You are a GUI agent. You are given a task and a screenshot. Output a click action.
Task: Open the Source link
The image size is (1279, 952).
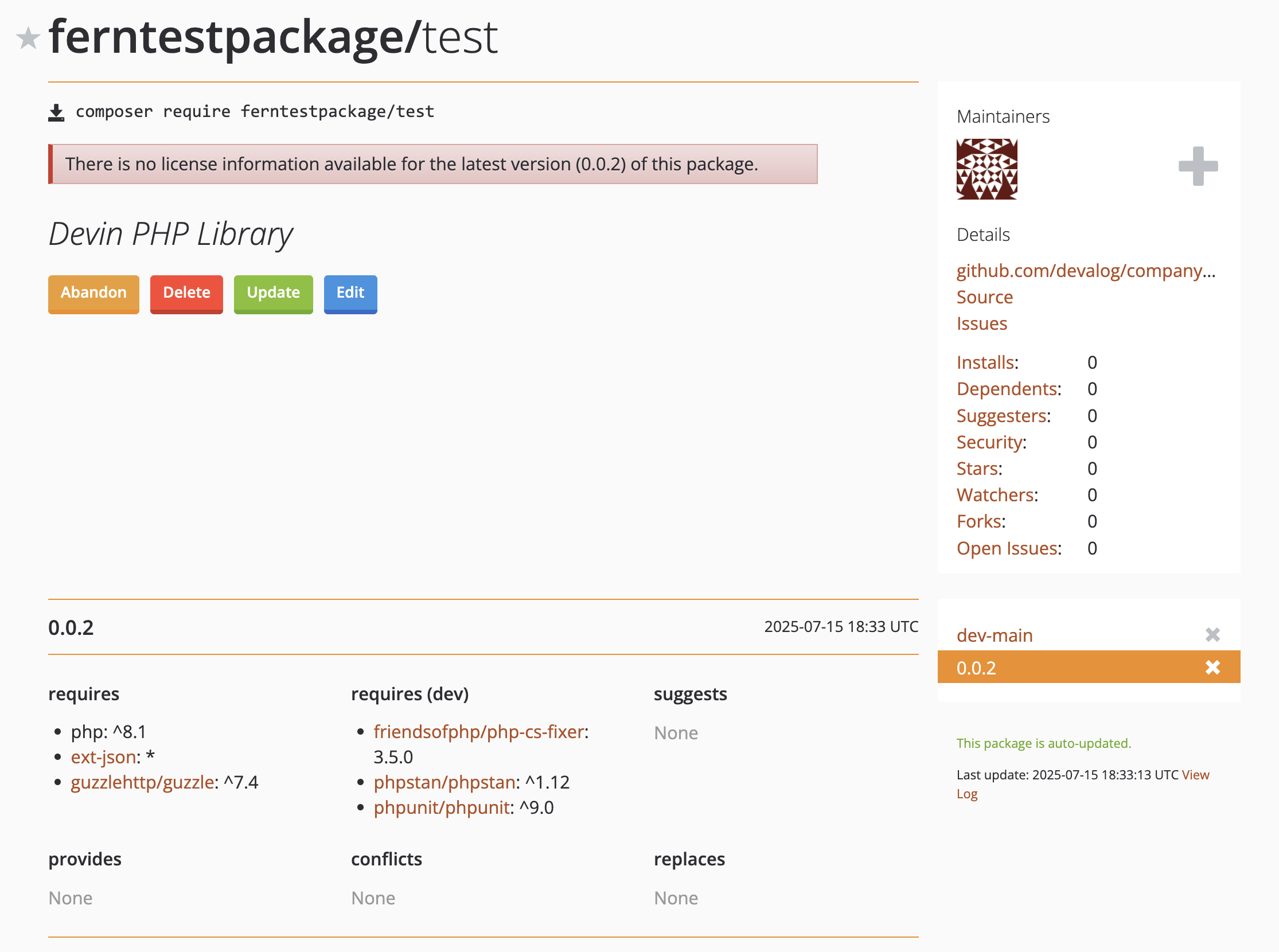(x=984, y=297)
